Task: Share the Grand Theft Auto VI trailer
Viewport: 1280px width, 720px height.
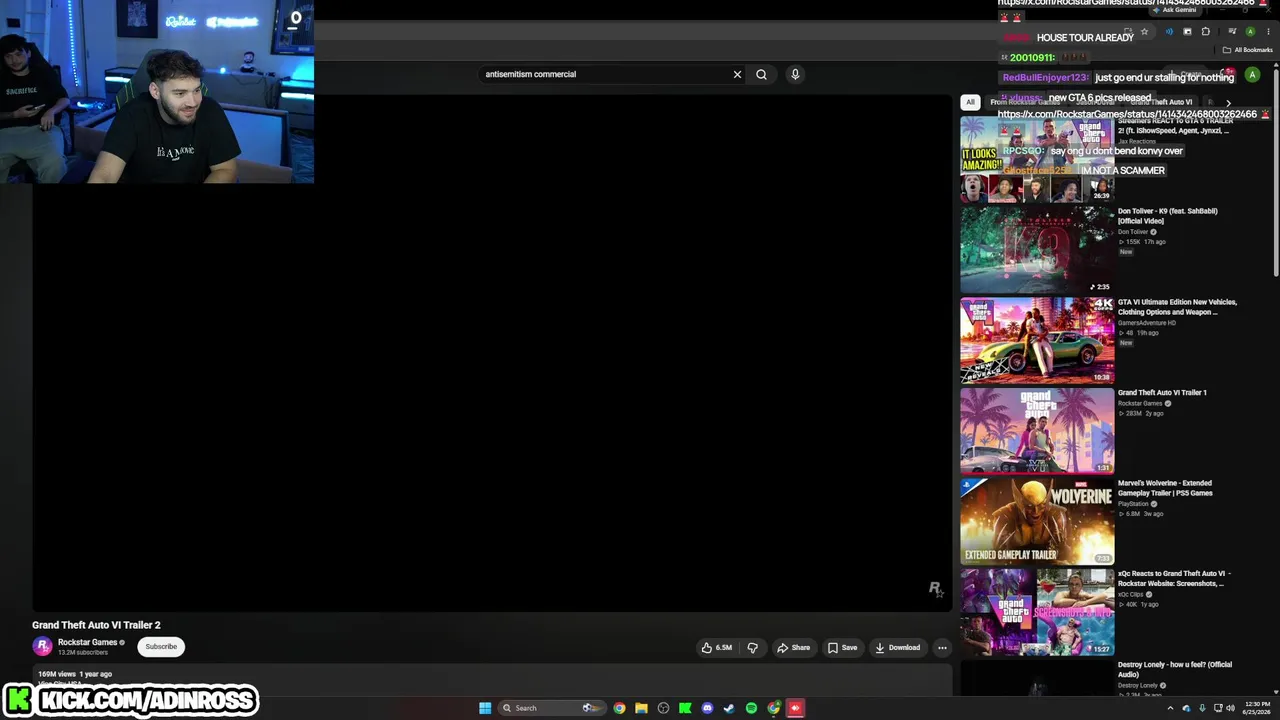Action: coord(794,647)
